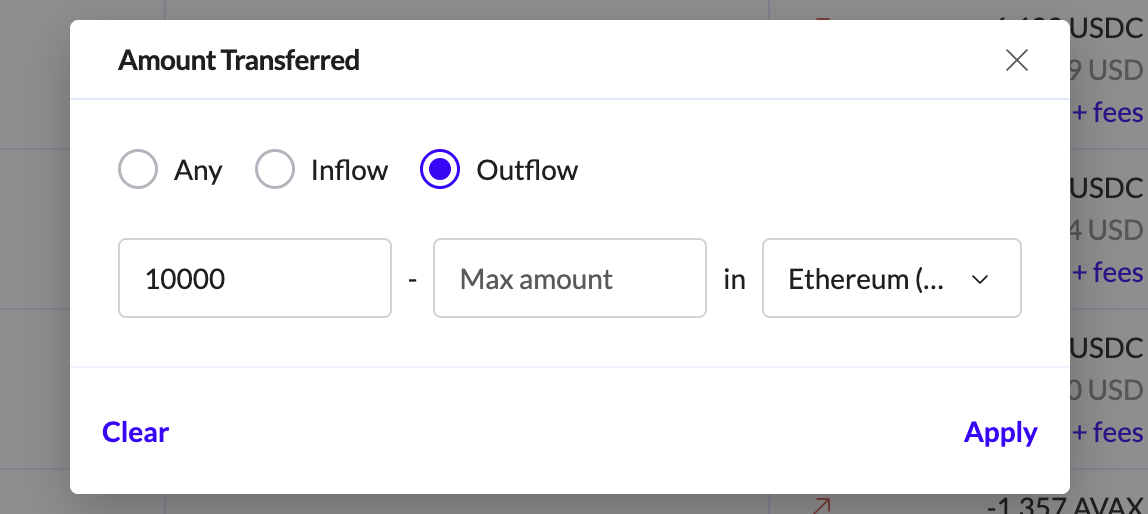
Task: Open the "+ fees" link under the 4 USD value
Action: (1108, 272)
